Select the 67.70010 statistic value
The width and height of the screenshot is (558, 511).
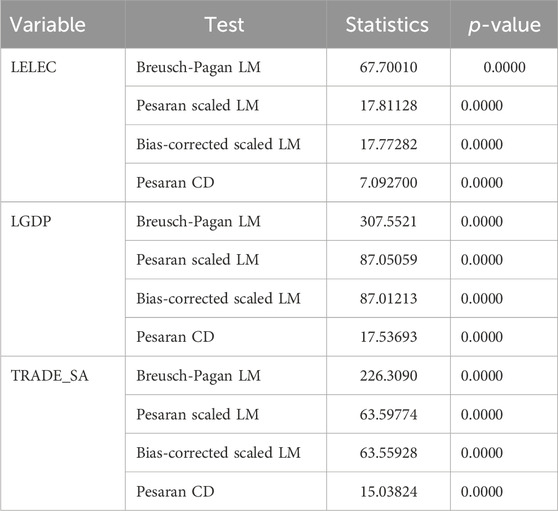coord(388,67)
